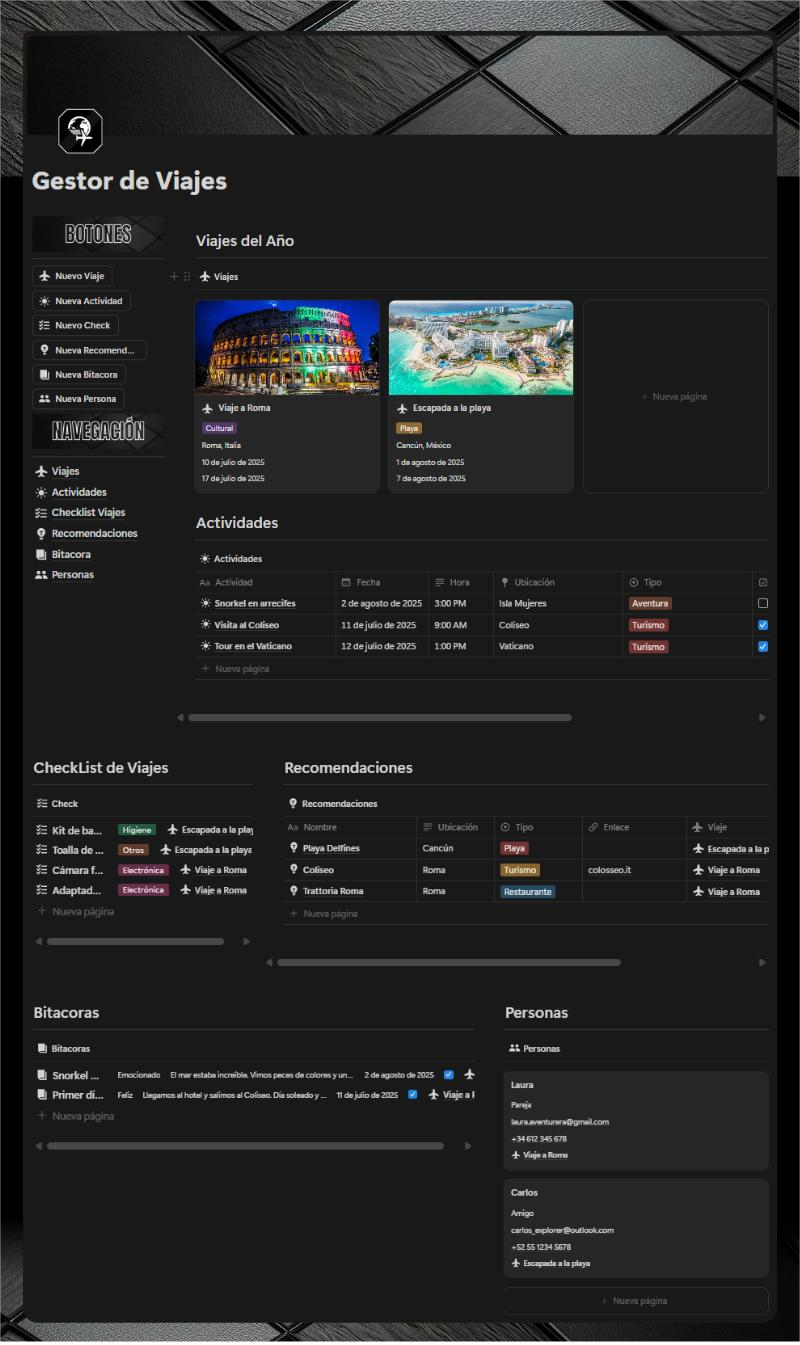Click the airplane icon in Carlos's Escapada a la playa
This screenshot has height=1345, width=800.
pos(516,1263)
